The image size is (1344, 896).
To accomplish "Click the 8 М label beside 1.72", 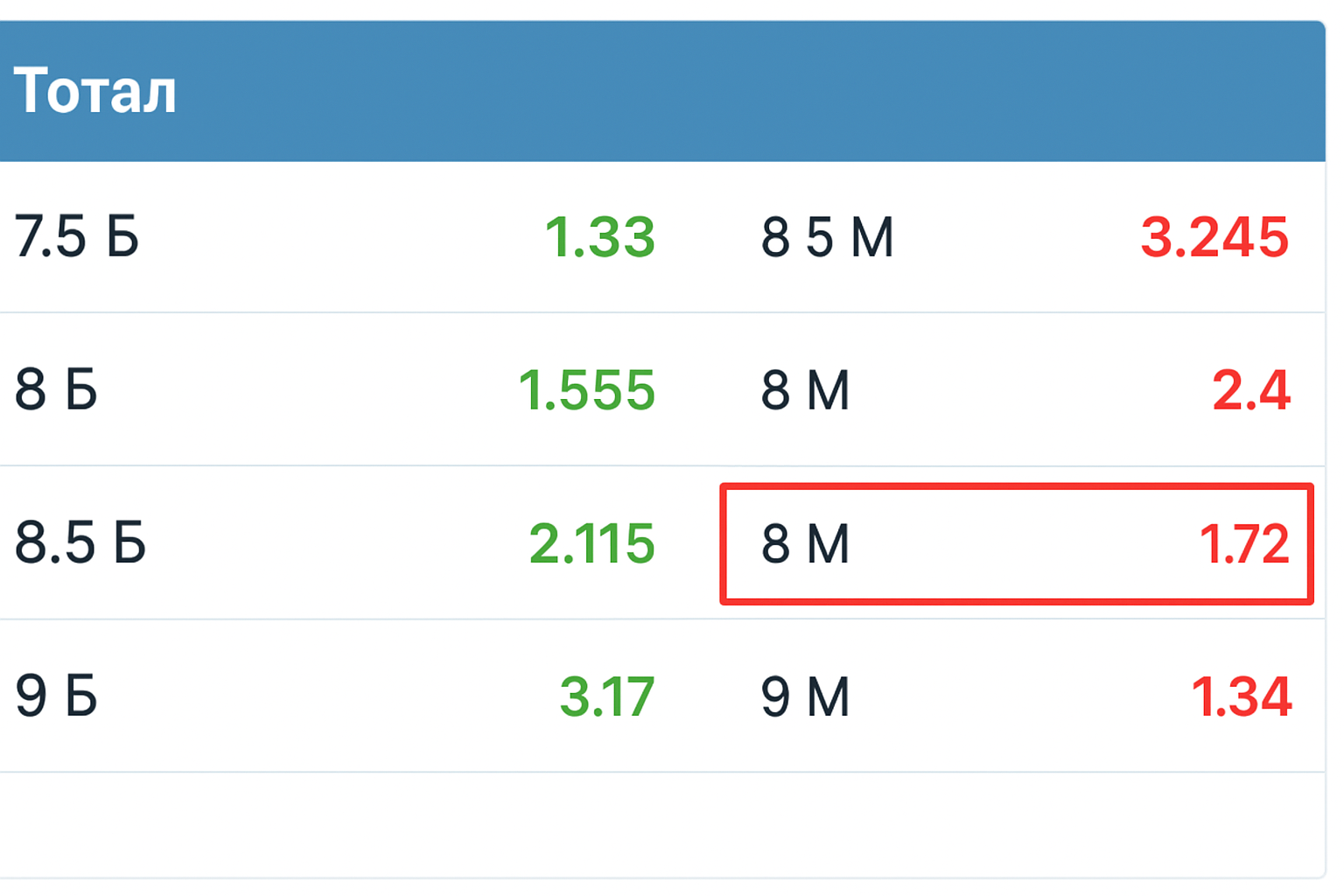I will [x=805, y=543].
